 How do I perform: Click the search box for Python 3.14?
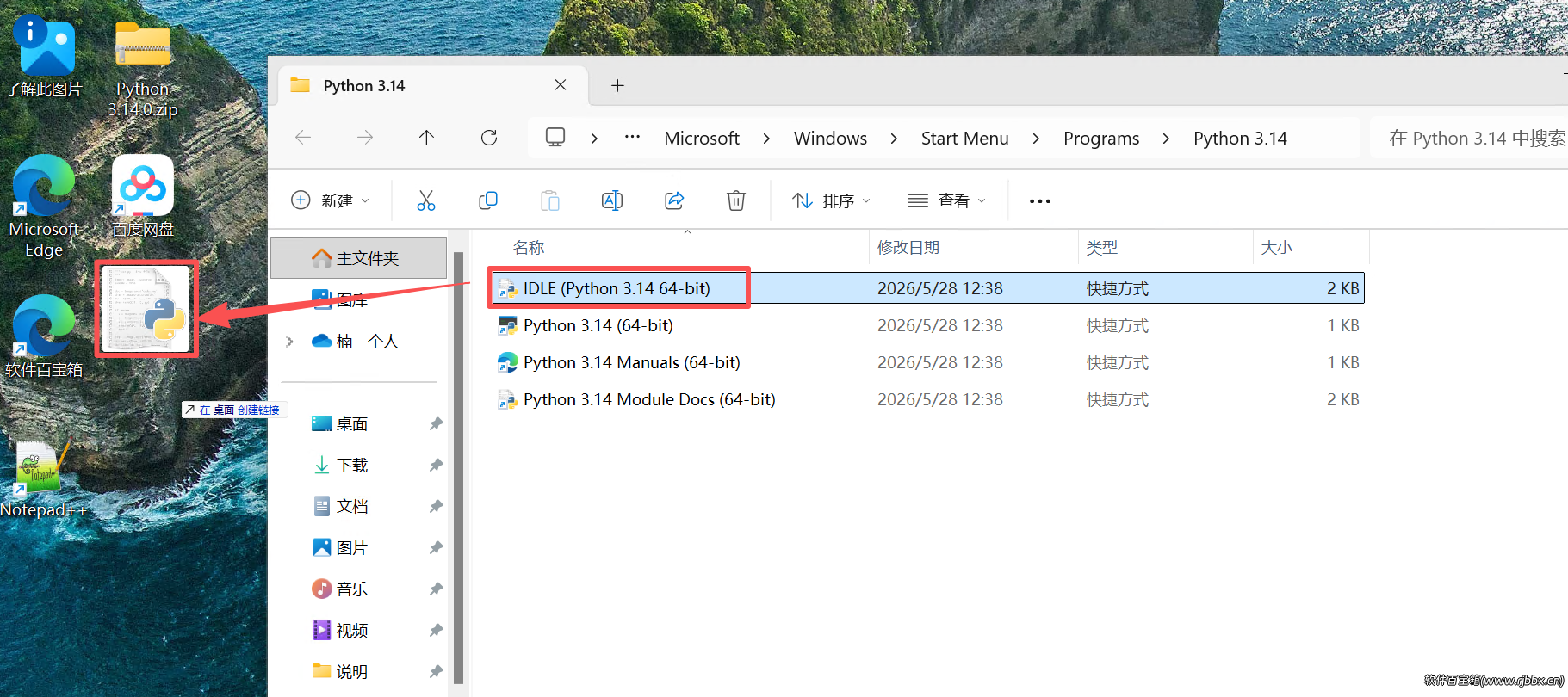click(x=1469, y=139)
